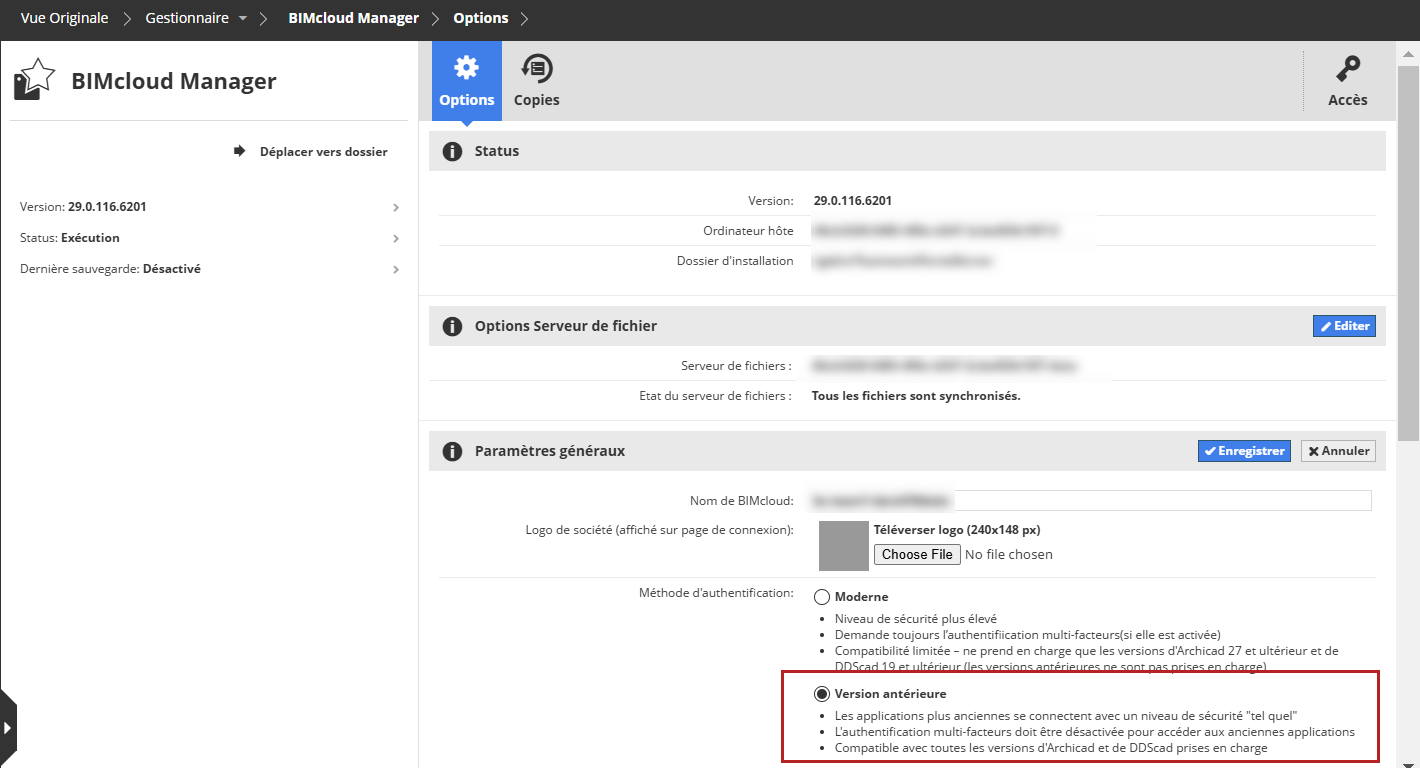Viewport: 1420px width, 768px height.
Task: Click the Annuler button
Action: (1337, 451)
